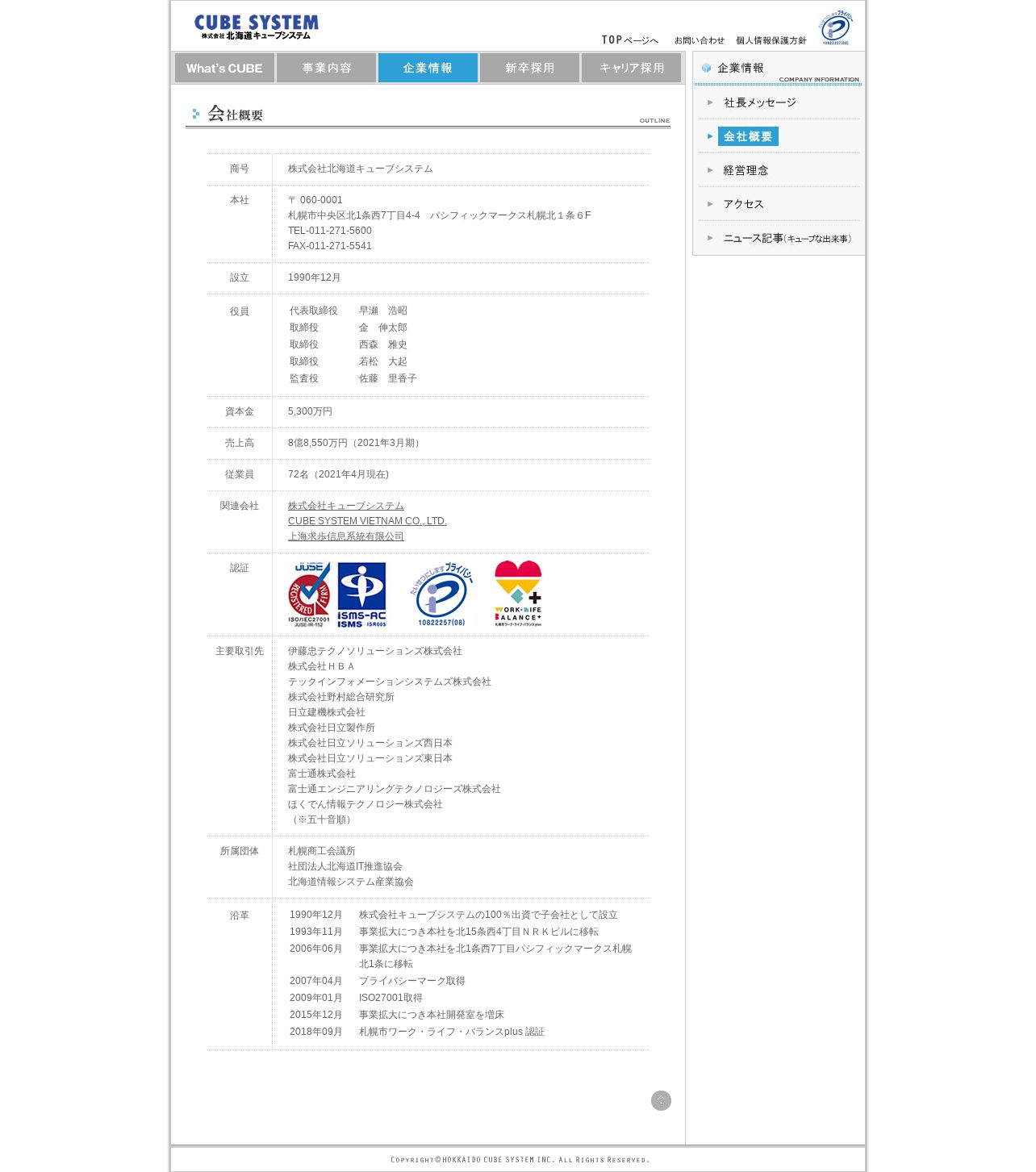The width and height of the screenshot is (1036, 1172).
Task: Open 社長メッセージ in sidebar
Action: tap(760, 102)
